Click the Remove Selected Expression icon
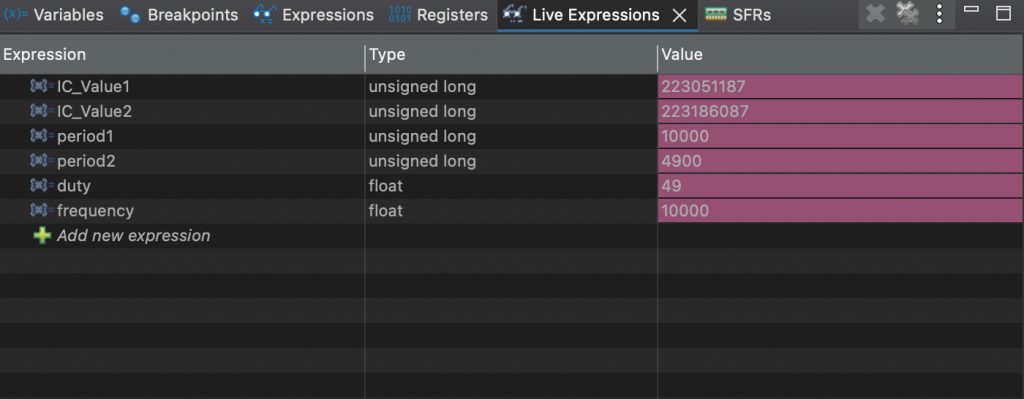The width and height of the screenshot is (1024, 399). coord(874,14)
